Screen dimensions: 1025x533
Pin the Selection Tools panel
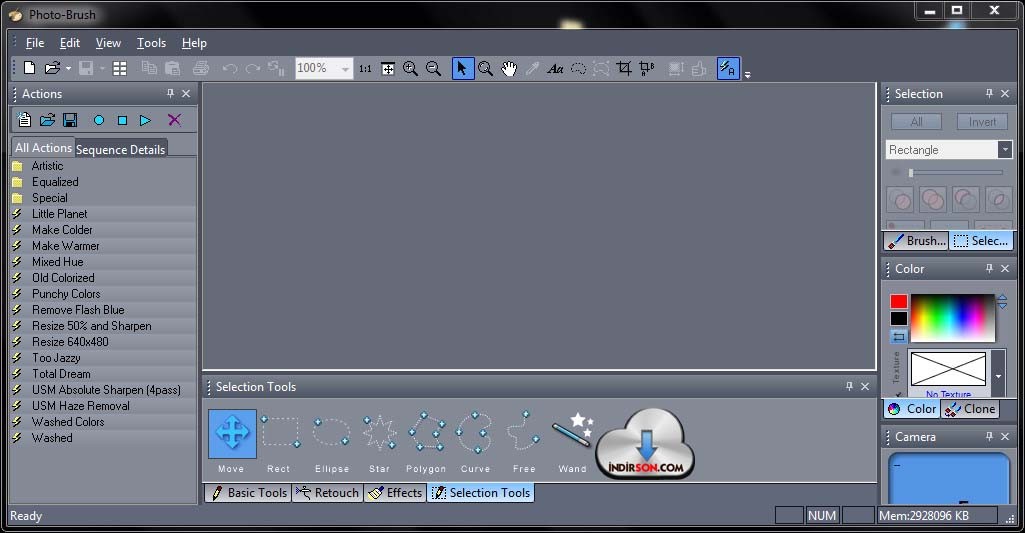(849, 387)
